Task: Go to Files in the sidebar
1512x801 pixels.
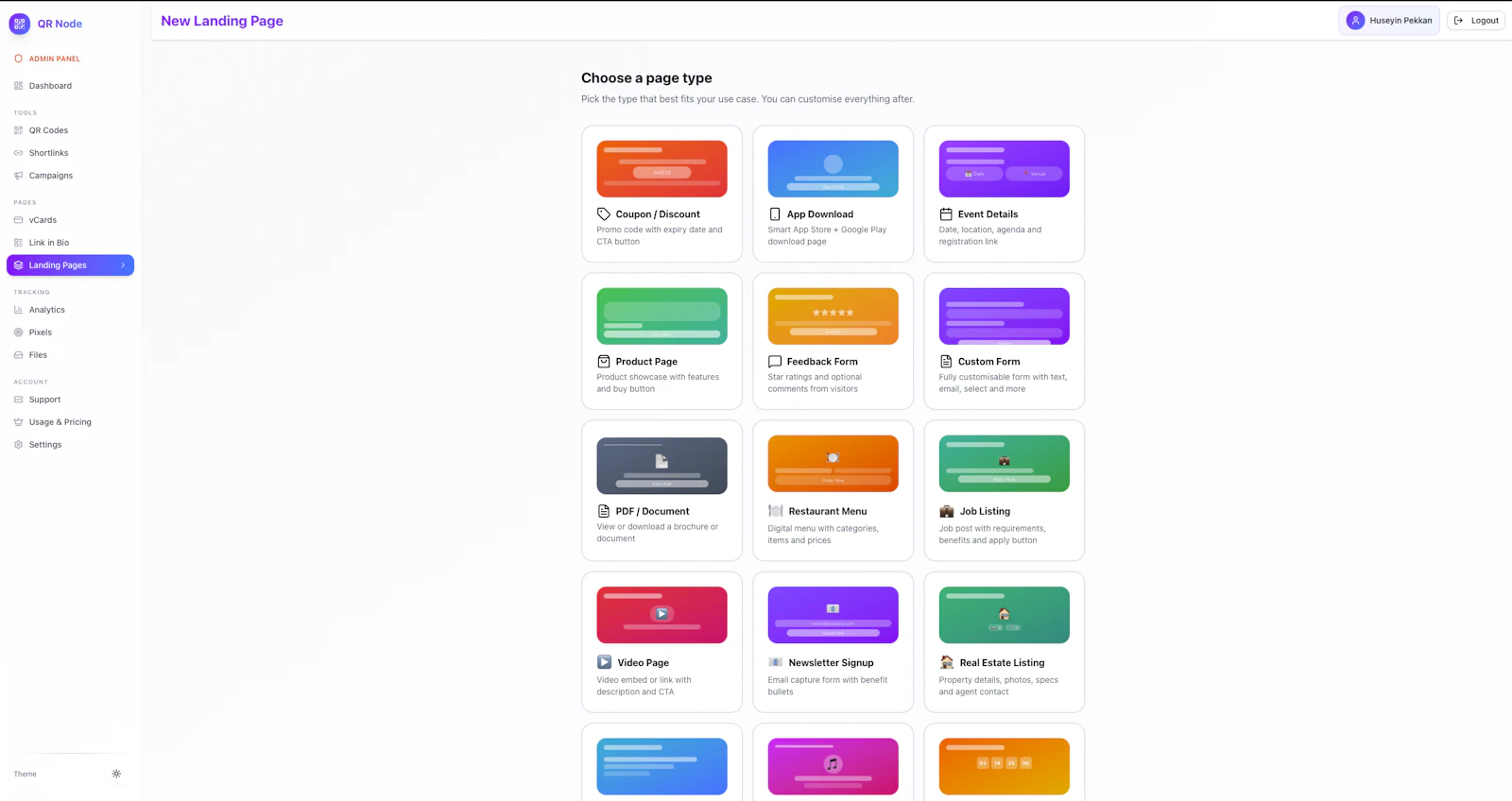Action: 71,355
